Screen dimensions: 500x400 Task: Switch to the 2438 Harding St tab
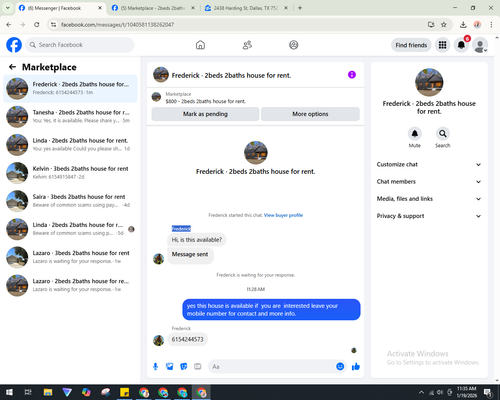[x=246, y=8]
